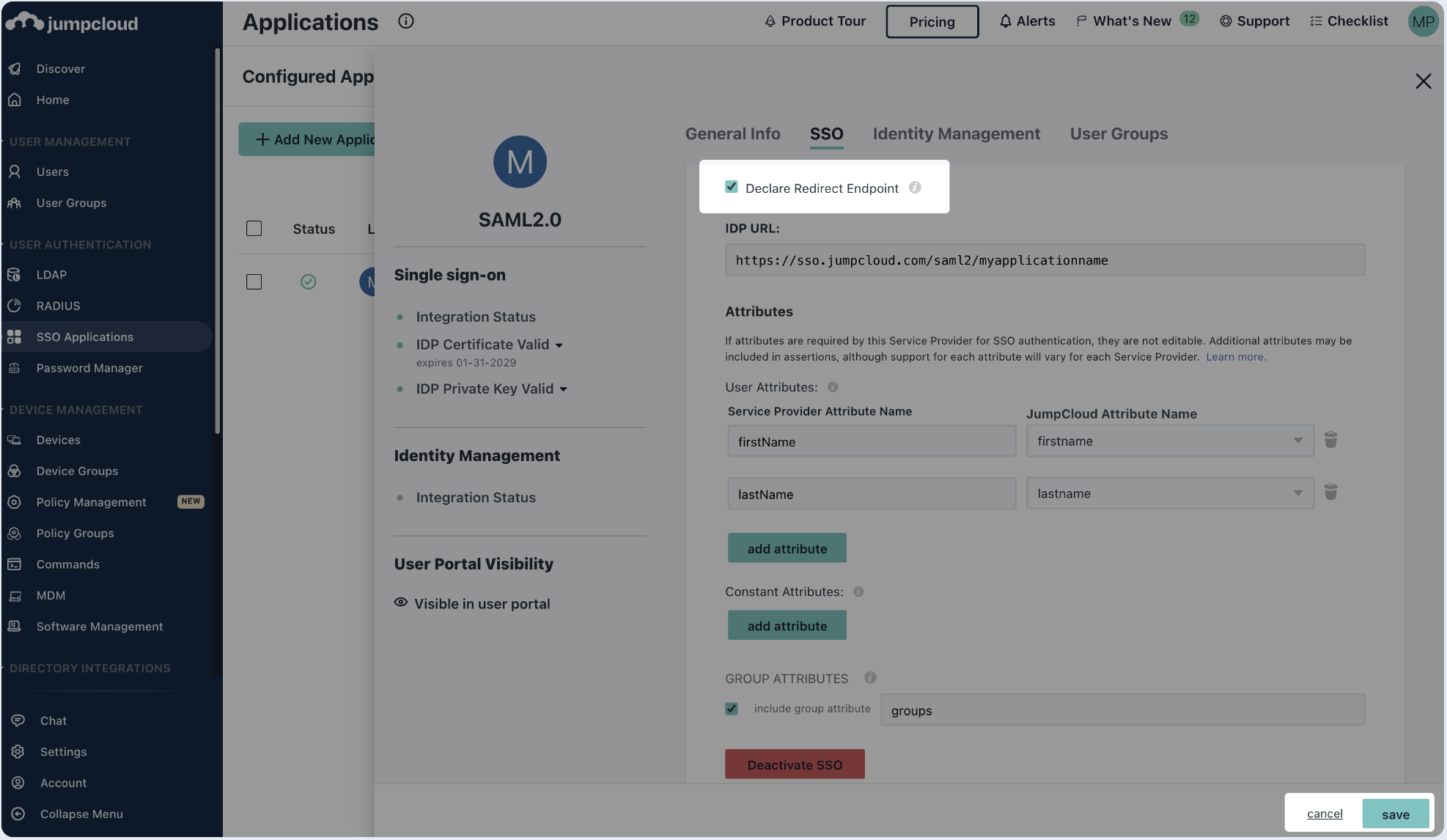This screenshot has width=1447, height=840.
Task: Open Settings gear in sidebar
Action: coord(18,752)
